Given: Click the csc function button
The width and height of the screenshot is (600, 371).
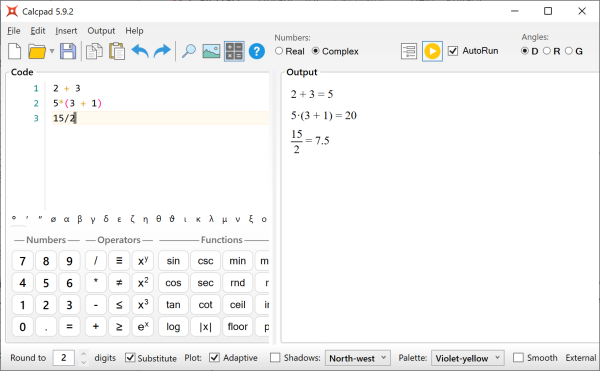Looking at the screenshot, I should tap(205, 261).
